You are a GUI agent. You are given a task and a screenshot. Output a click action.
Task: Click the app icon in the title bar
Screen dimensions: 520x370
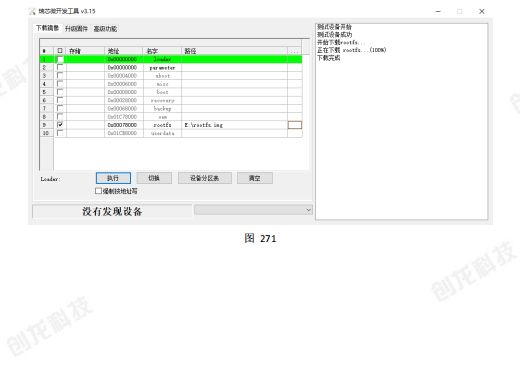(32, 11)
